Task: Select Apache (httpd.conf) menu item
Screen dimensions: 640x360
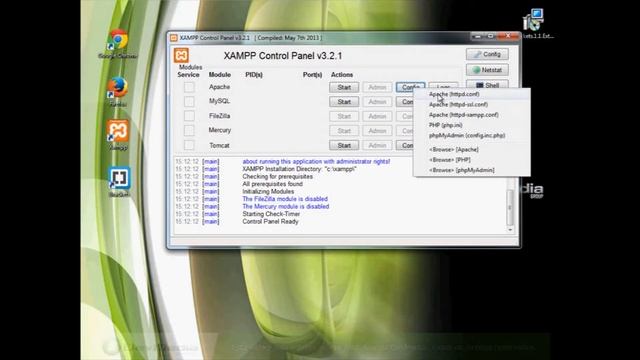Action: tap(472, 94)
